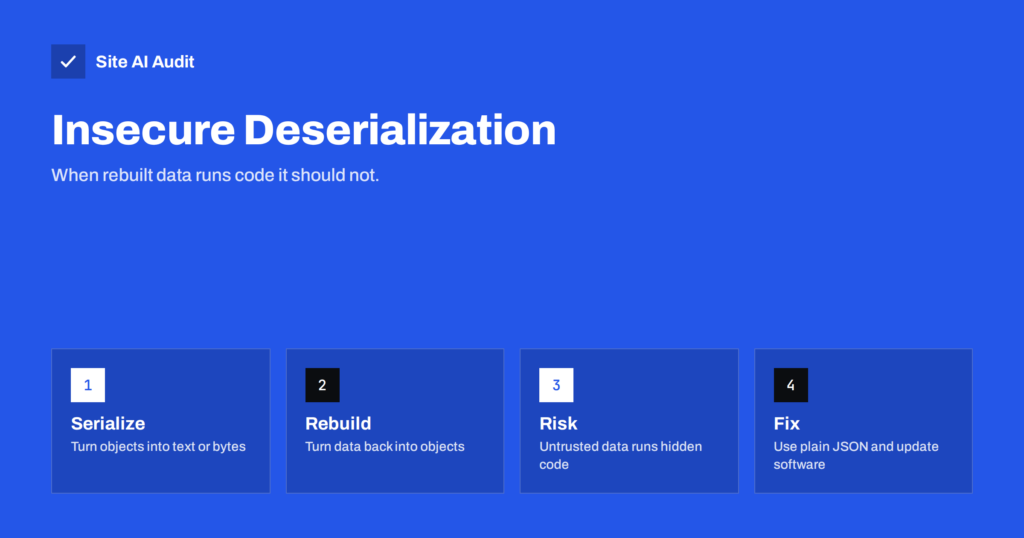Click subtitle 'When rebuilt data runs code it should not.'
Viewport: 1024px width, 538px height.
click(x=215, y=175)
